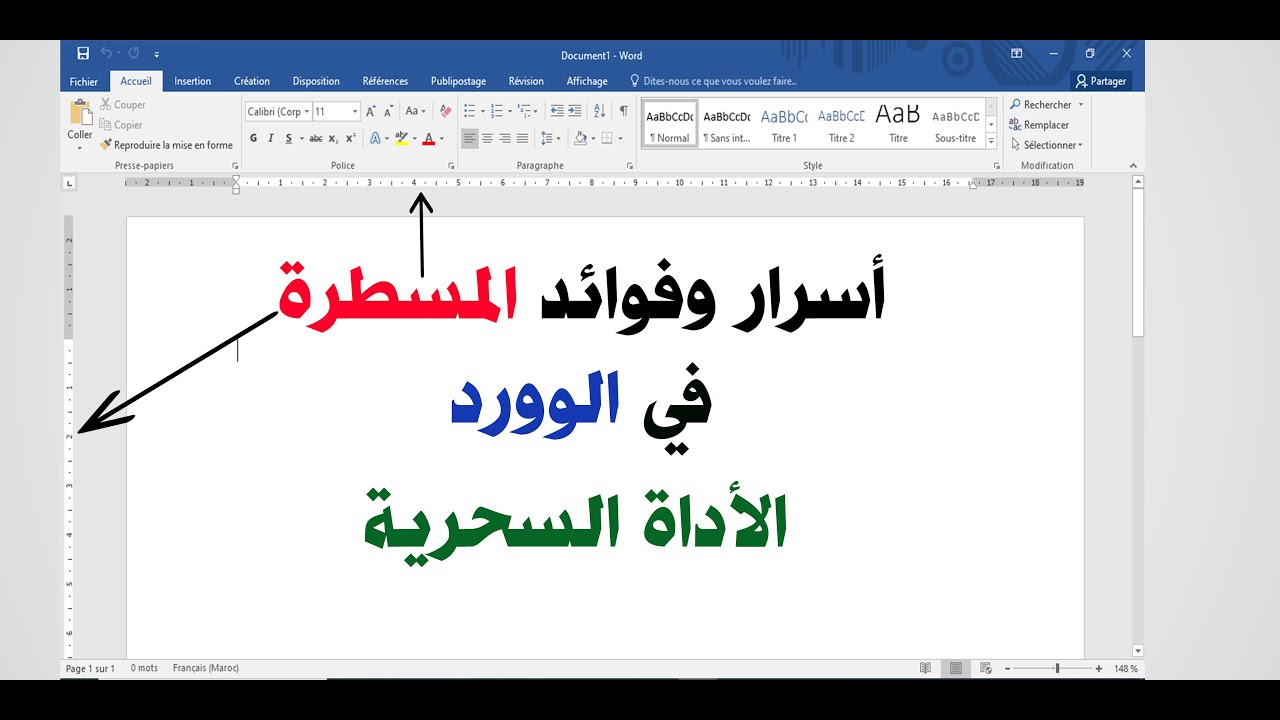
Task: Justify the paragraph text
Action: (522, 138)
